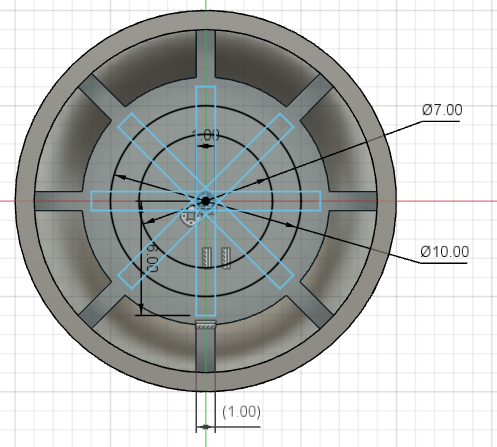
Task: Select the green vertical Y axis line
Action: click(x=206, y=5)
